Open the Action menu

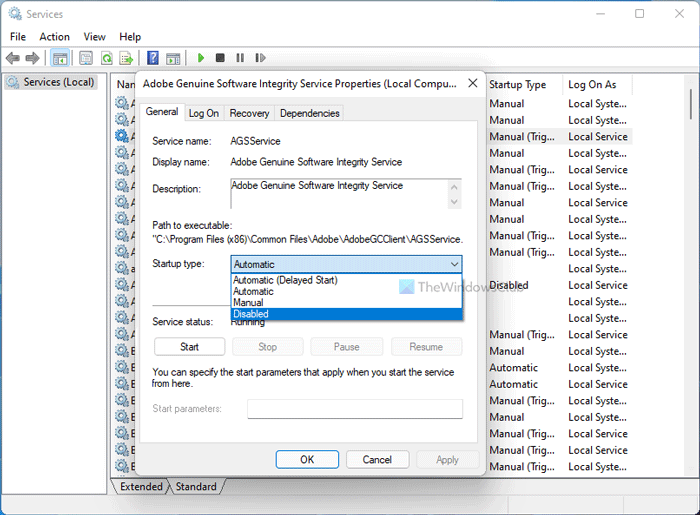(54, 37)
